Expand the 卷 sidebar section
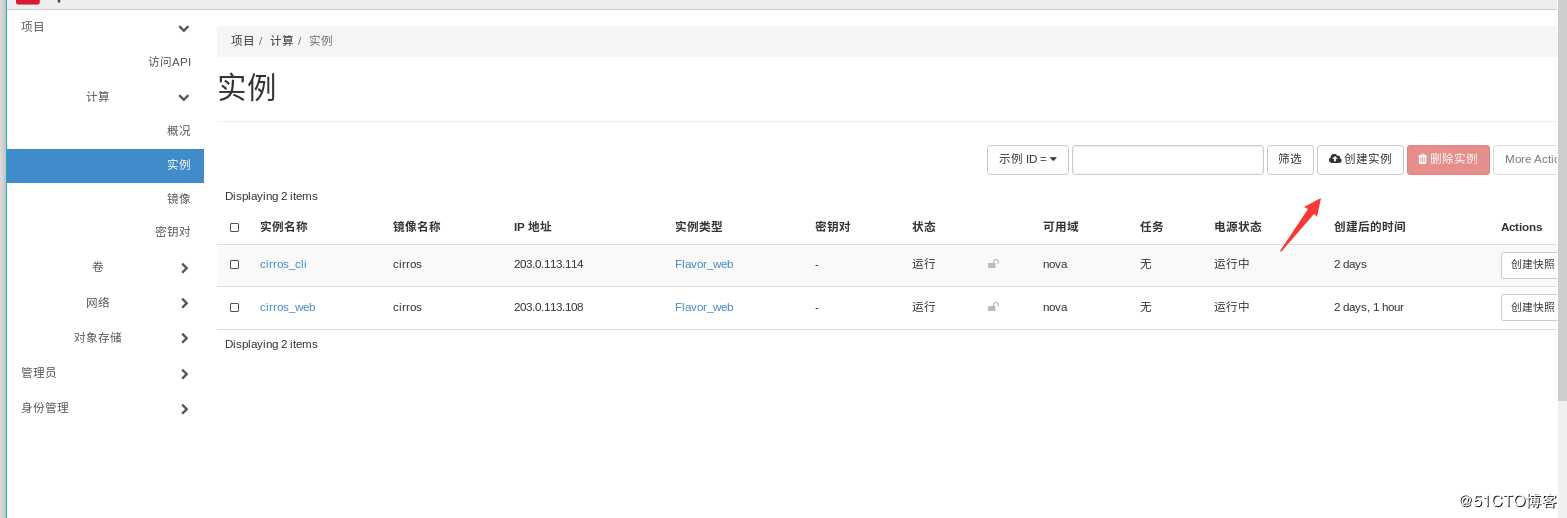 click(x=184, y=268)
